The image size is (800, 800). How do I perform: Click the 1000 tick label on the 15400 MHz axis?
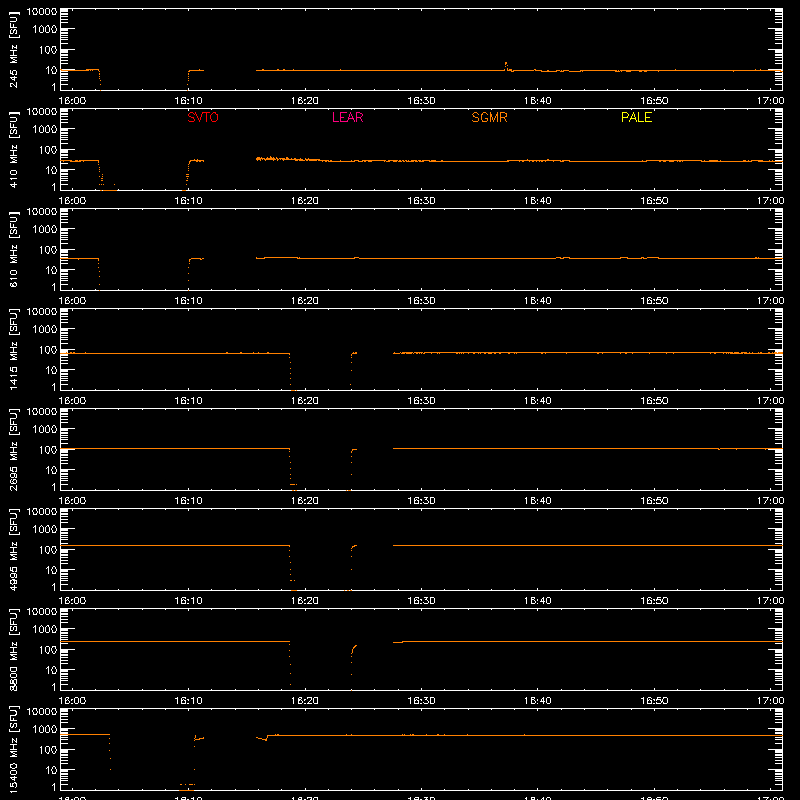pos(45,729)
